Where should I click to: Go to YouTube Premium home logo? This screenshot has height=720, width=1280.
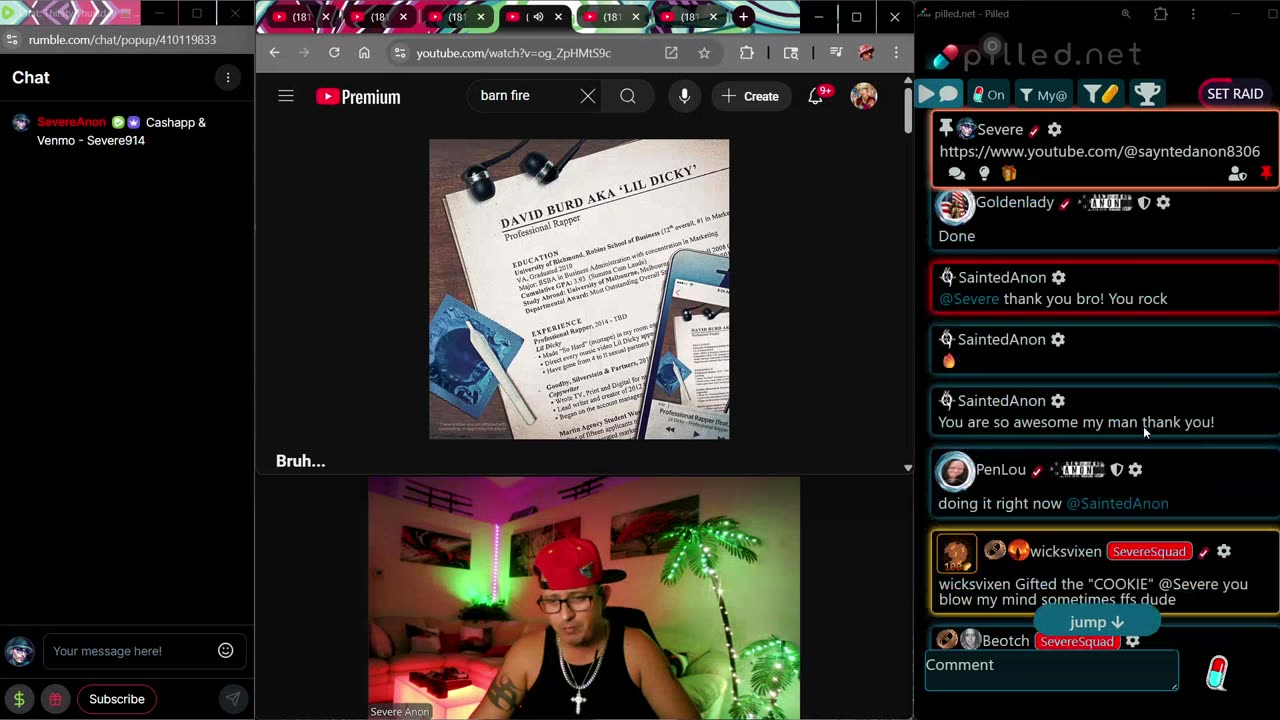click(358, 97)
